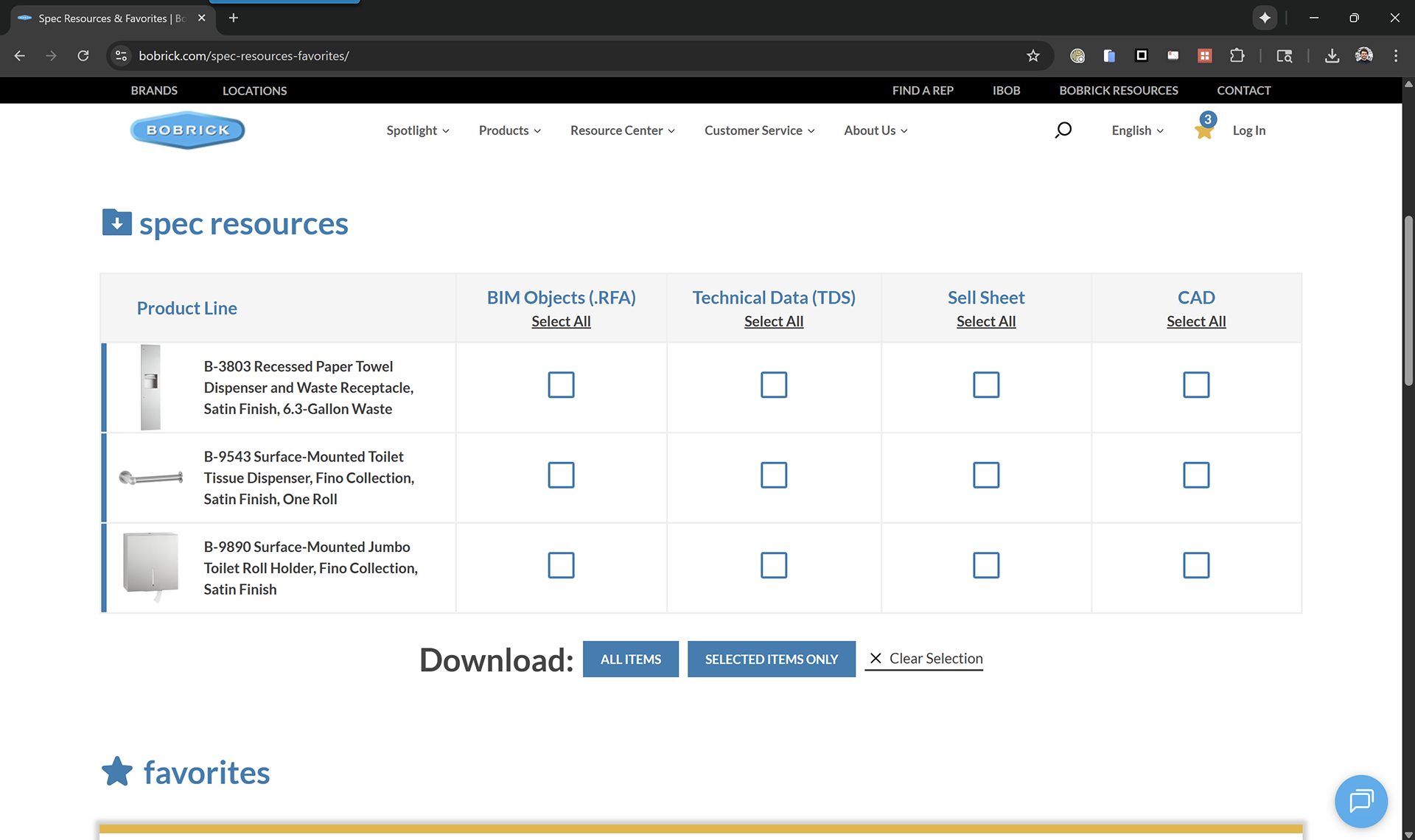This screenshot has height=840, width=1415.
Task: Check Technical Data box for B-9543
Action: (x=773, y=475)
